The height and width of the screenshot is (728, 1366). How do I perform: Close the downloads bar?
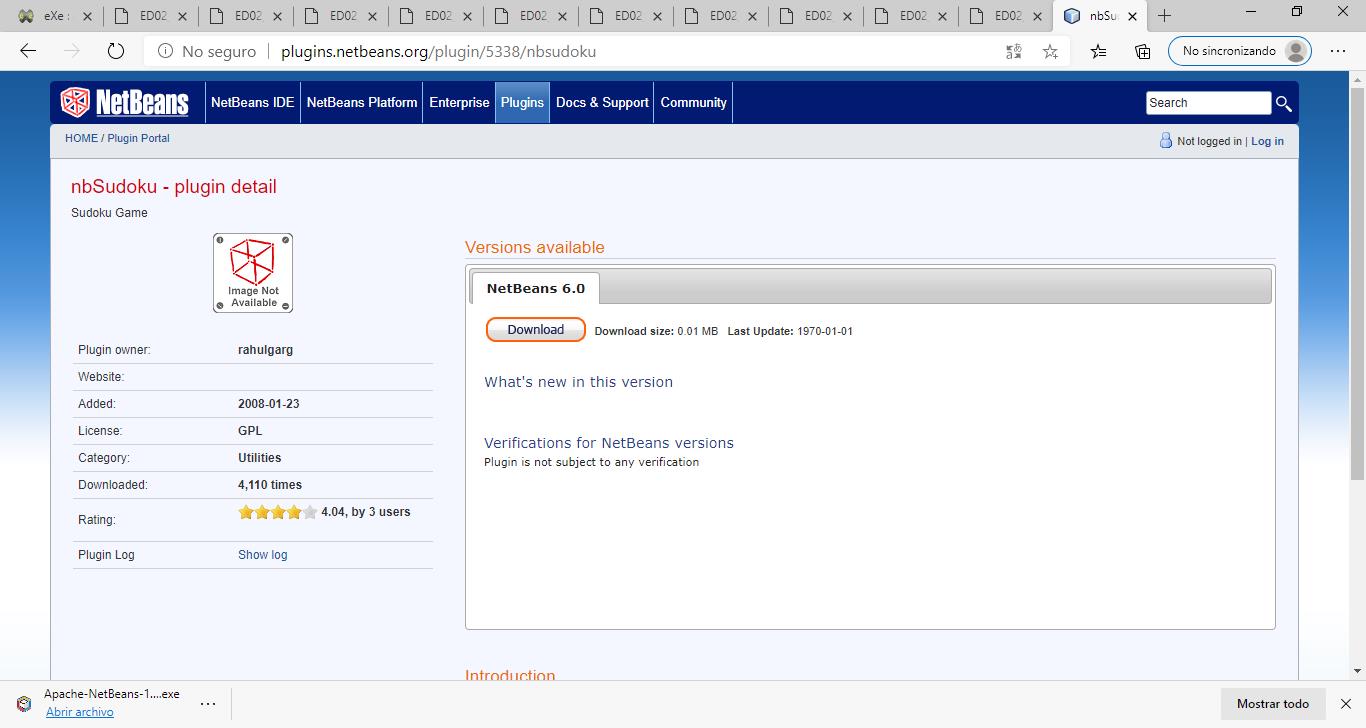click(1346, 704)
